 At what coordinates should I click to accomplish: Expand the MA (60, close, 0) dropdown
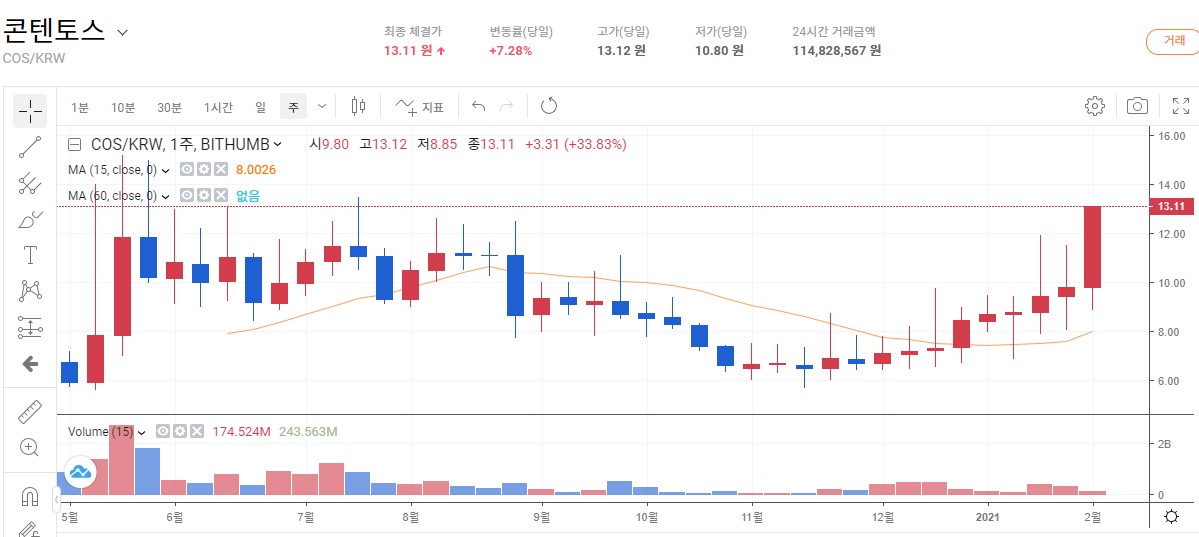click(165, 196)
